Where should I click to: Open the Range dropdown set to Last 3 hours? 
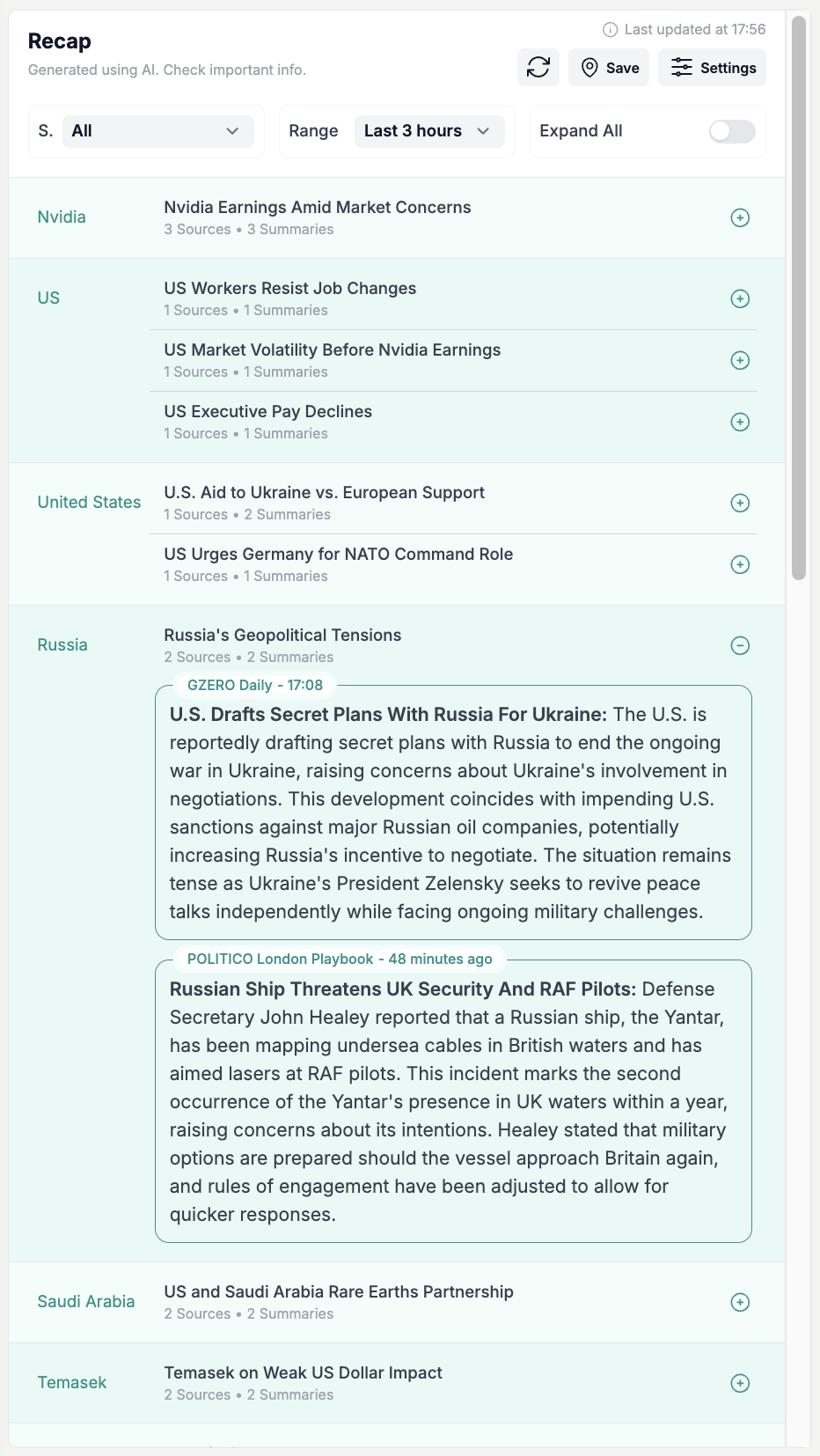428,130
